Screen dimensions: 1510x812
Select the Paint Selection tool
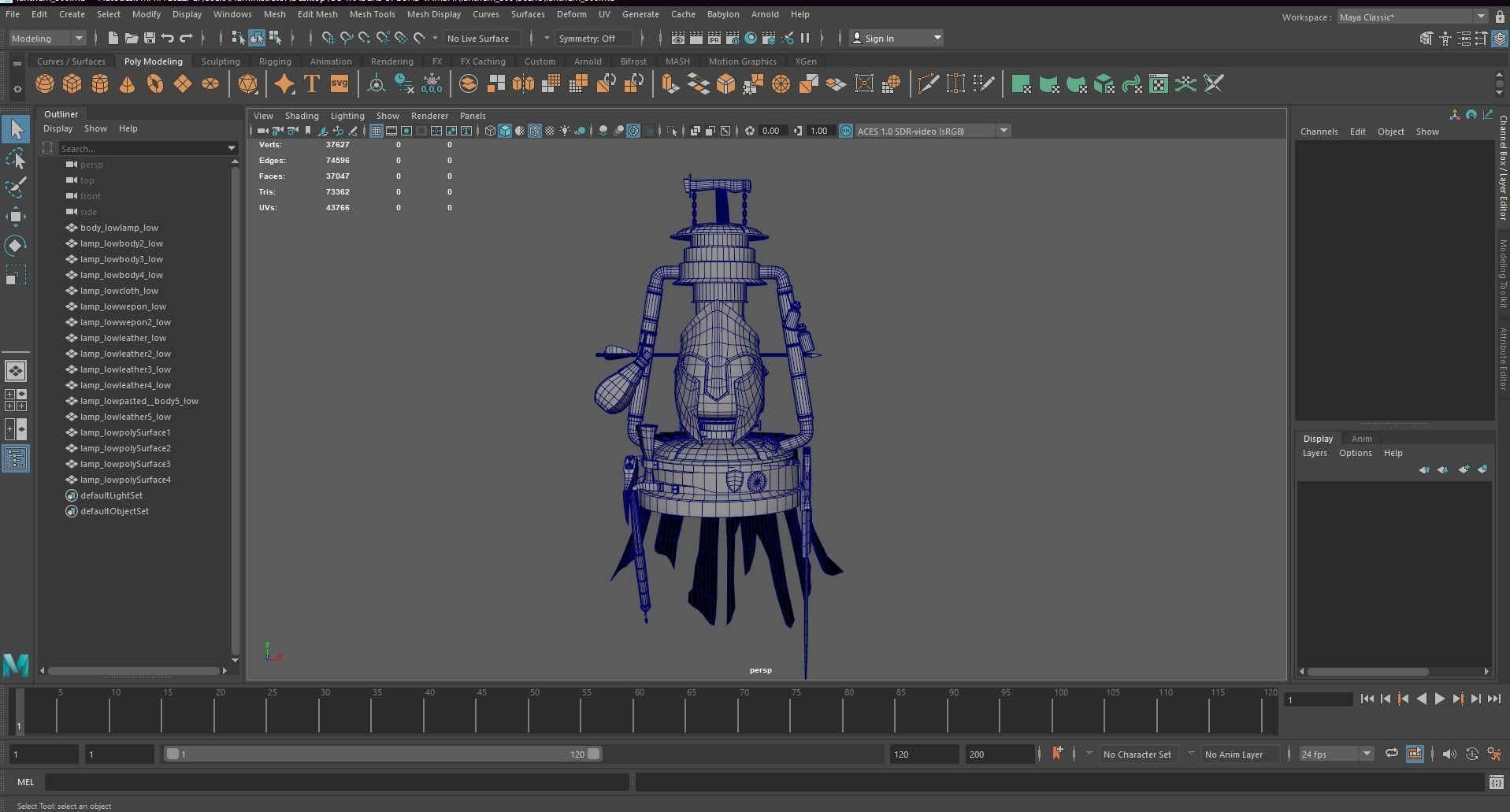(16, 187)
